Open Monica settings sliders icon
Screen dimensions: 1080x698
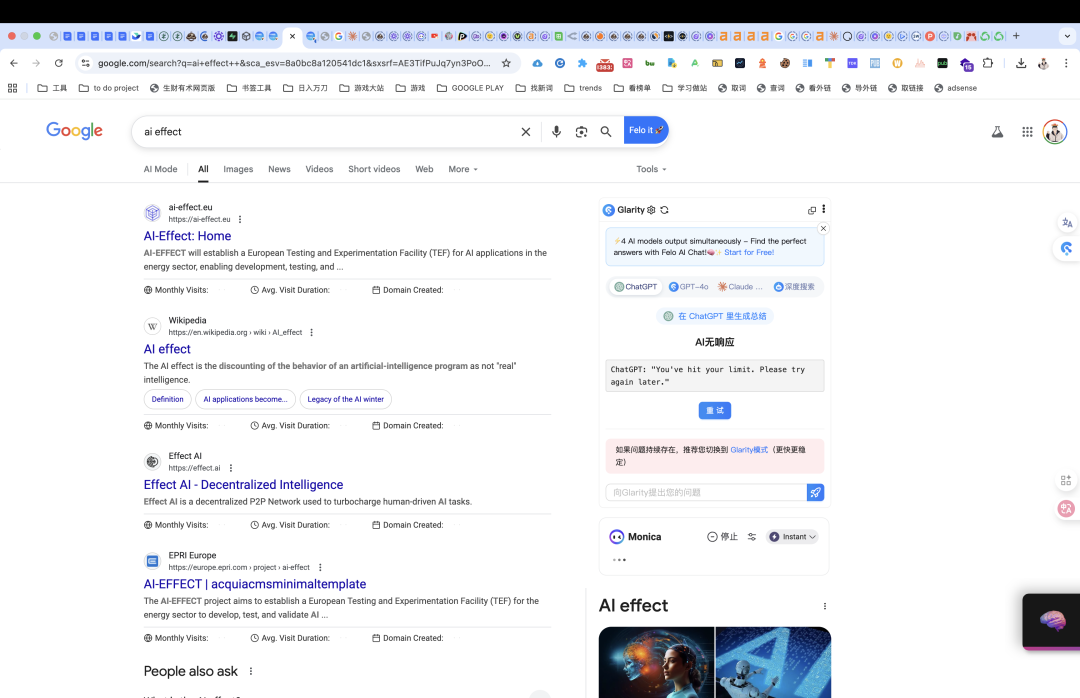(x=752, y=537)
